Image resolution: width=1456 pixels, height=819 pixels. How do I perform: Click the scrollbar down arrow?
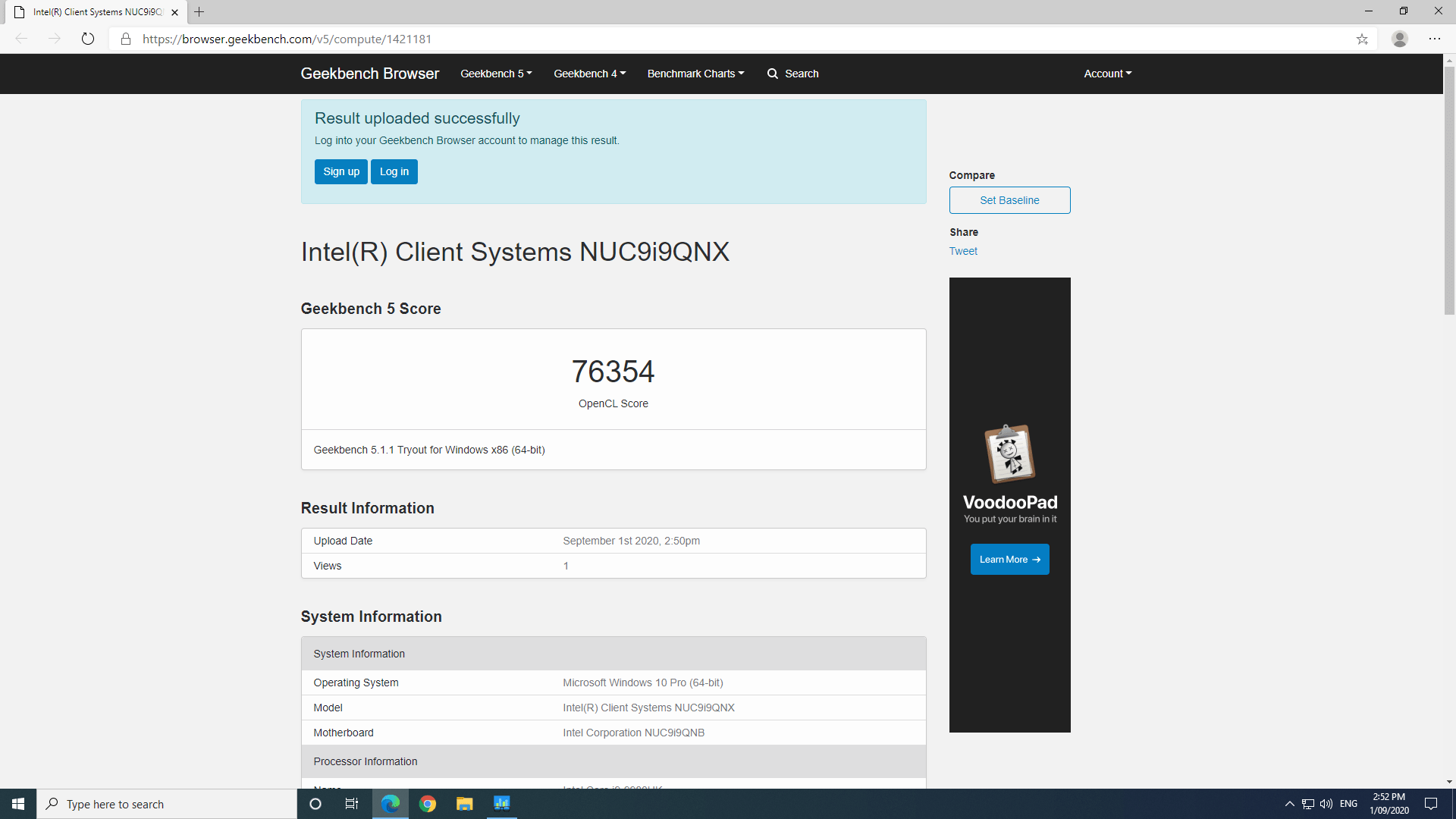[1449, 782]
